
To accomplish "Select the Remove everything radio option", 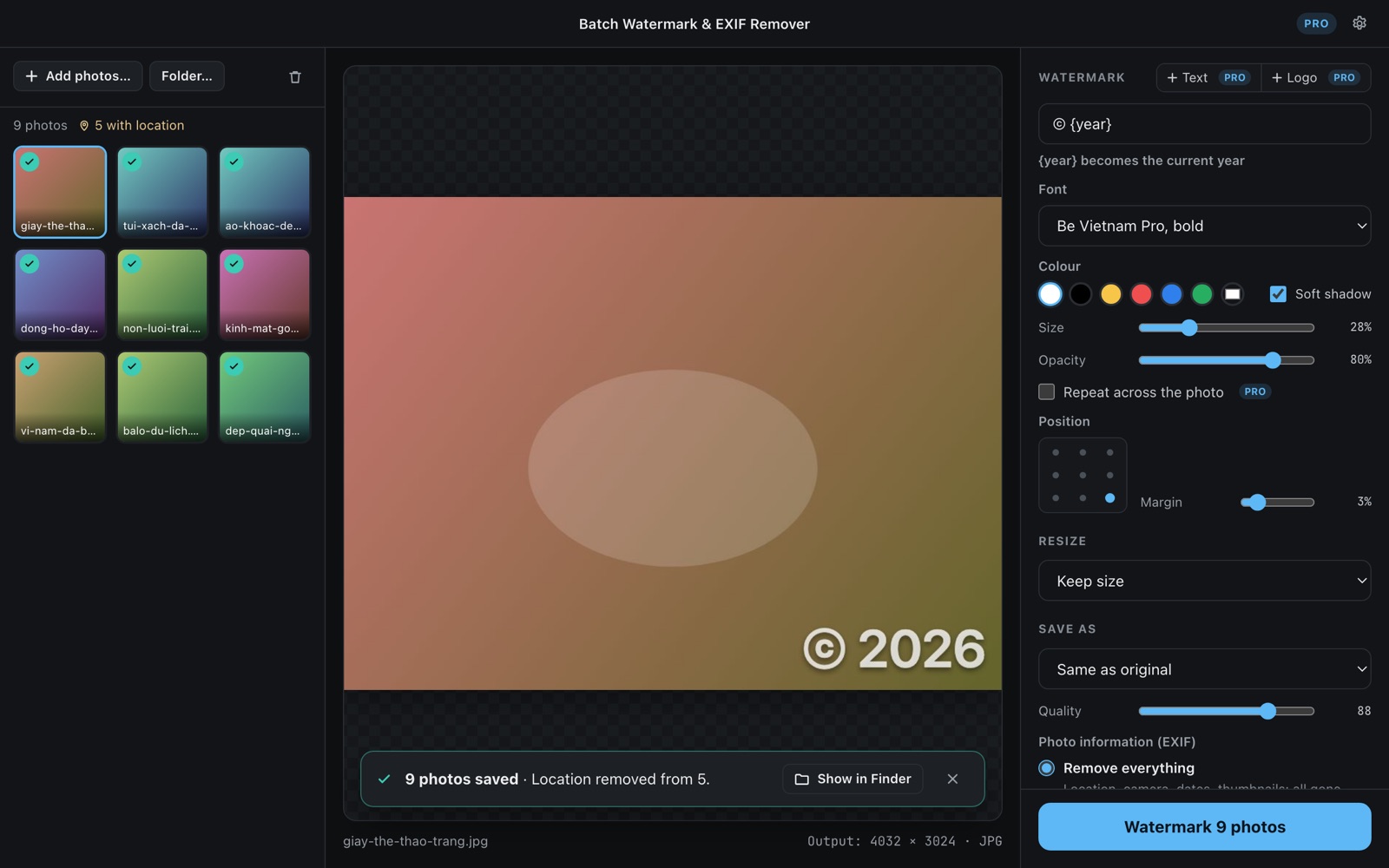I will tap(1047, 768).
